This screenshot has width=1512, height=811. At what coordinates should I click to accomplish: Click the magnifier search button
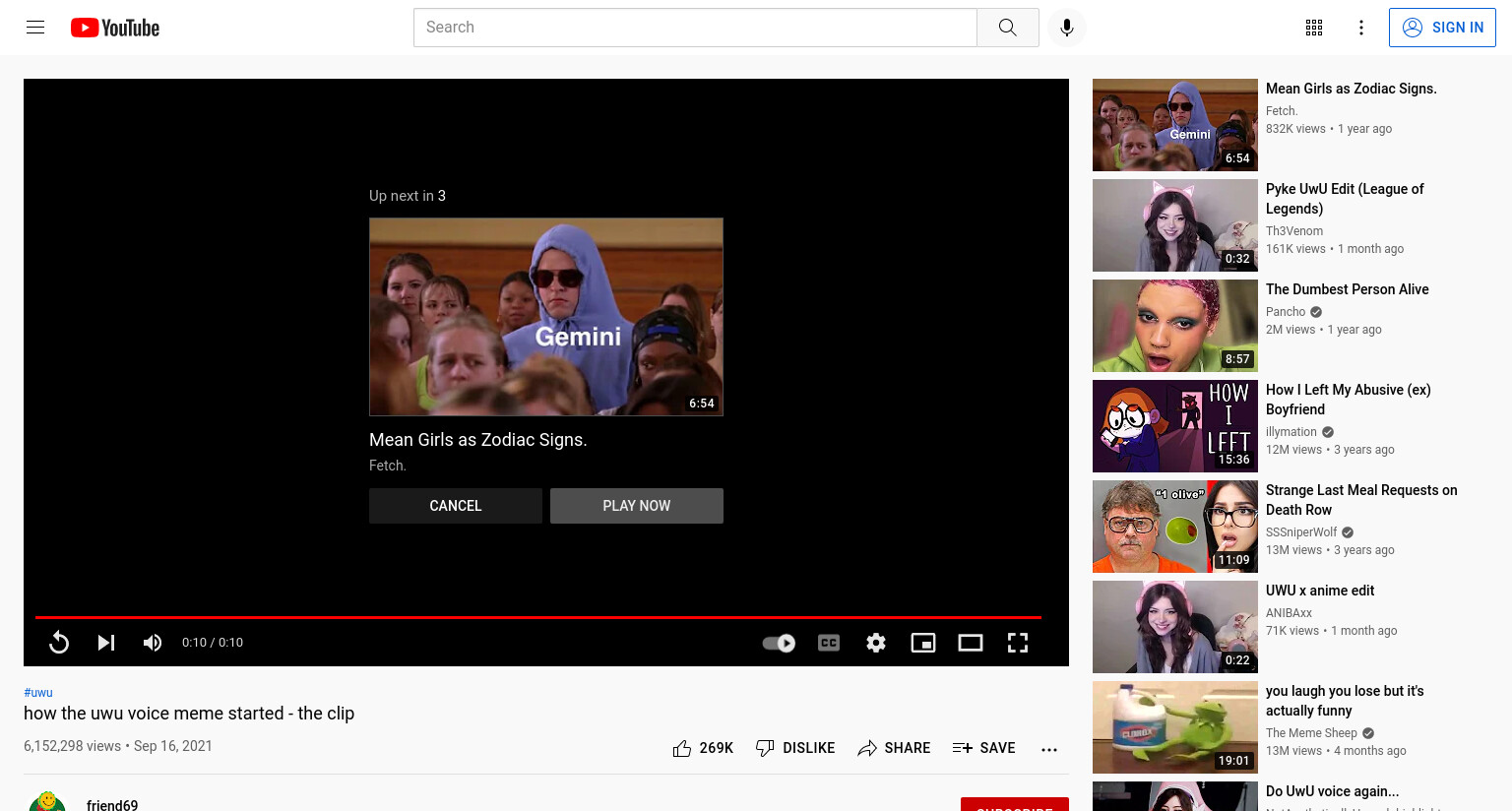[x=1007, y=28]
